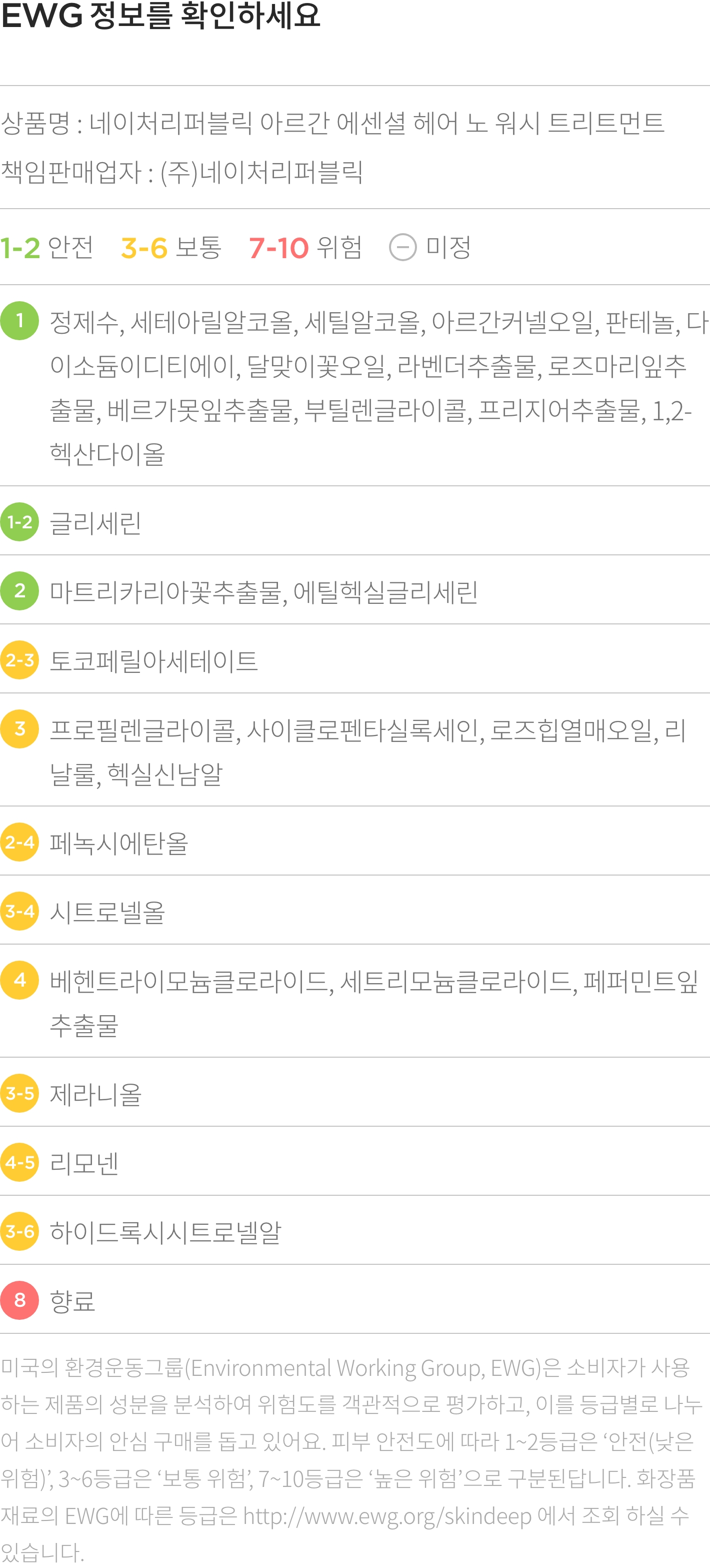
Task: Click the ewg.org/skindeep URL text
Action: point(387,1515)
